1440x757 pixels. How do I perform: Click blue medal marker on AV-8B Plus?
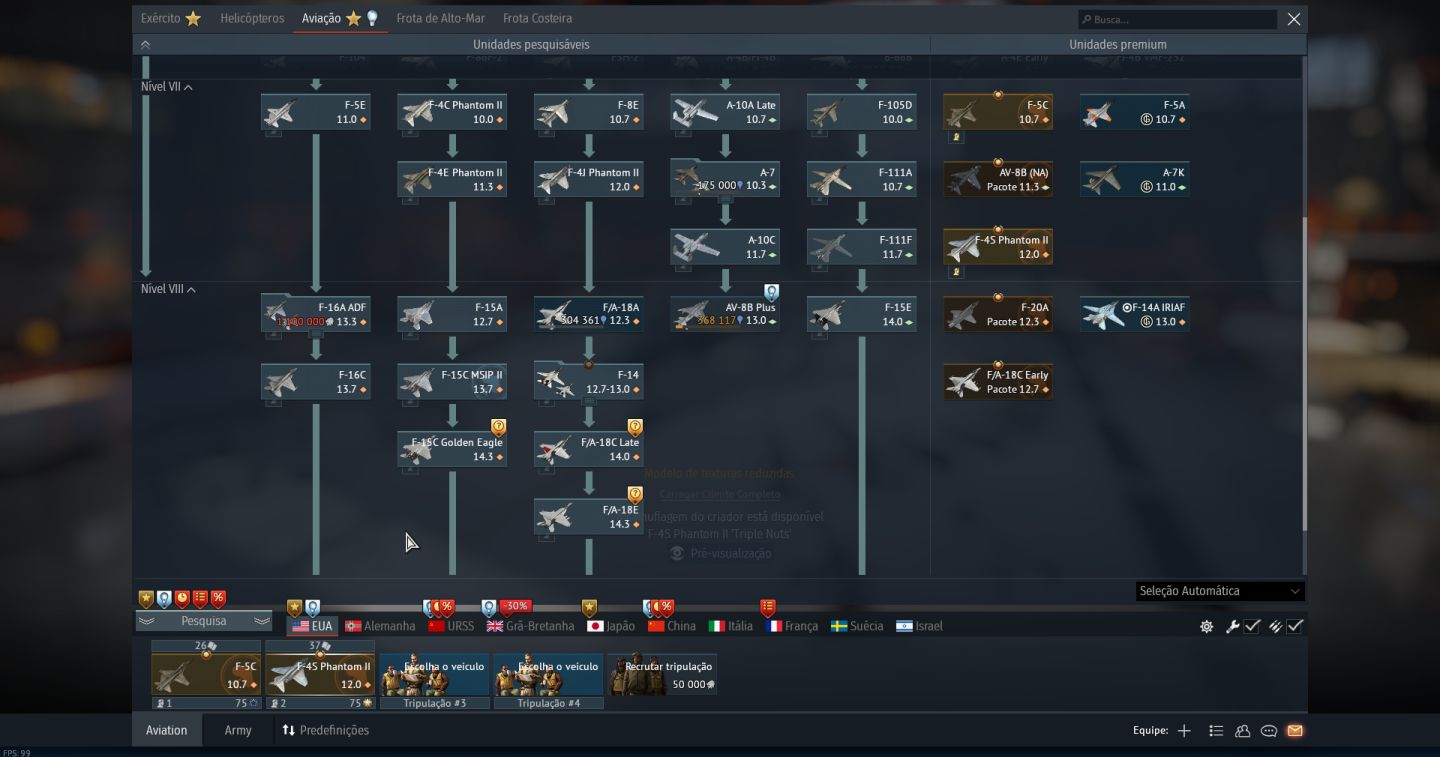click(771, 293)
